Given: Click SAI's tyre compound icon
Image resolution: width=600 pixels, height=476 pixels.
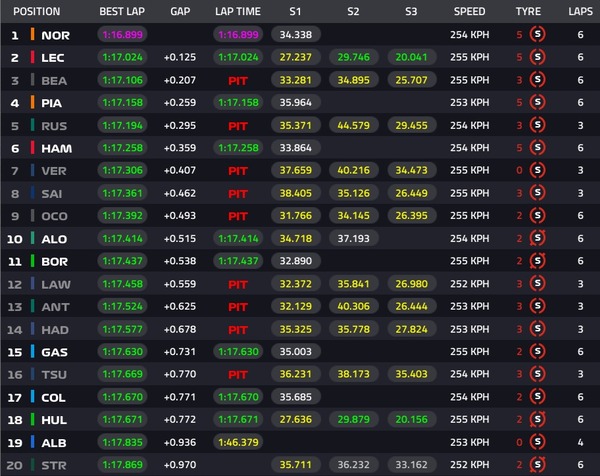Looking at the screenshot, I should tap(538, 193).
